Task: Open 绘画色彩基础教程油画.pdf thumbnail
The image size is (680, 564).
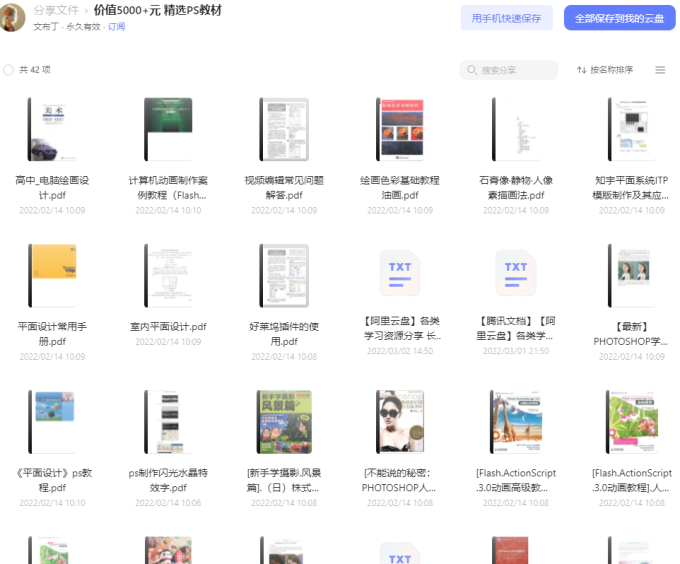Action: click(x=399, y=130)
